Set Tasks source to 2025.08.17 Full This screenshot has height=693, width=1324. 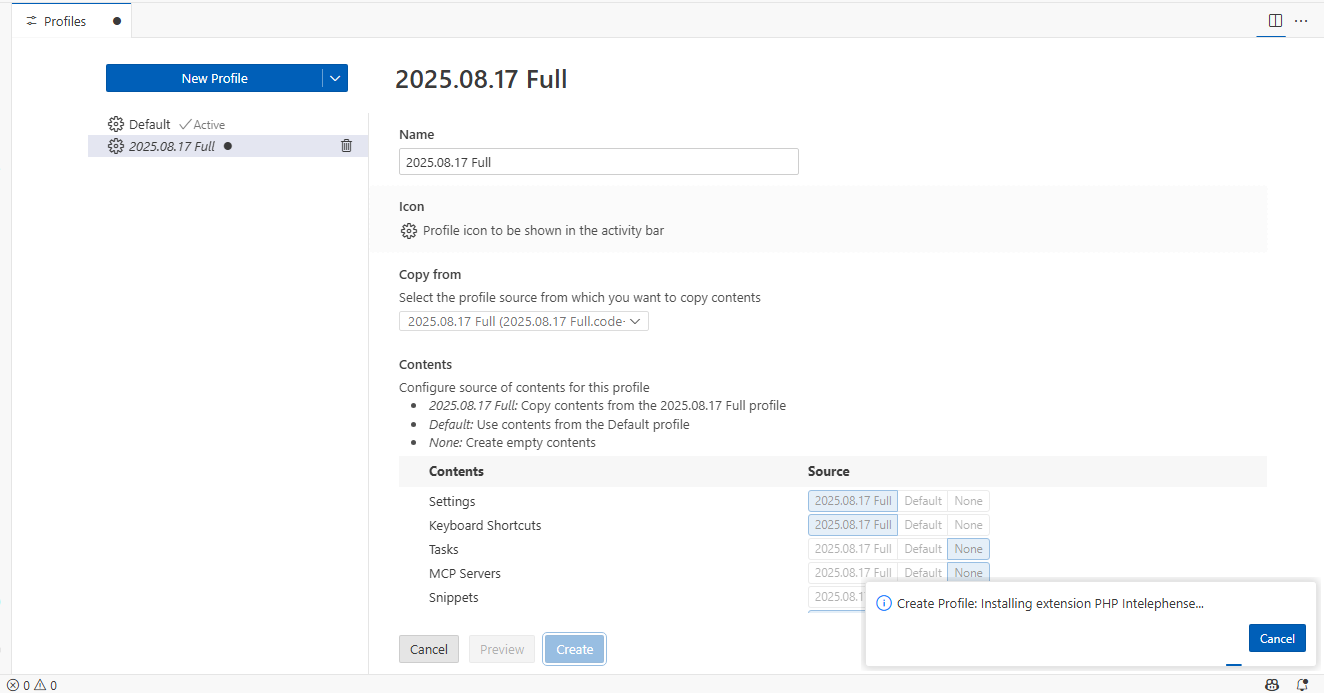pyautogui.click(x=852, y=549)
